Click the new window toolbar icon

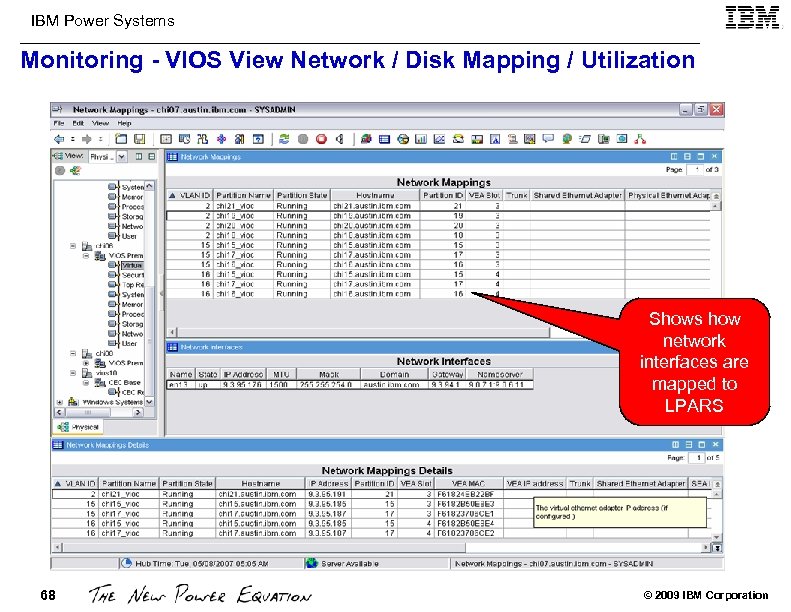coord(121,139)
